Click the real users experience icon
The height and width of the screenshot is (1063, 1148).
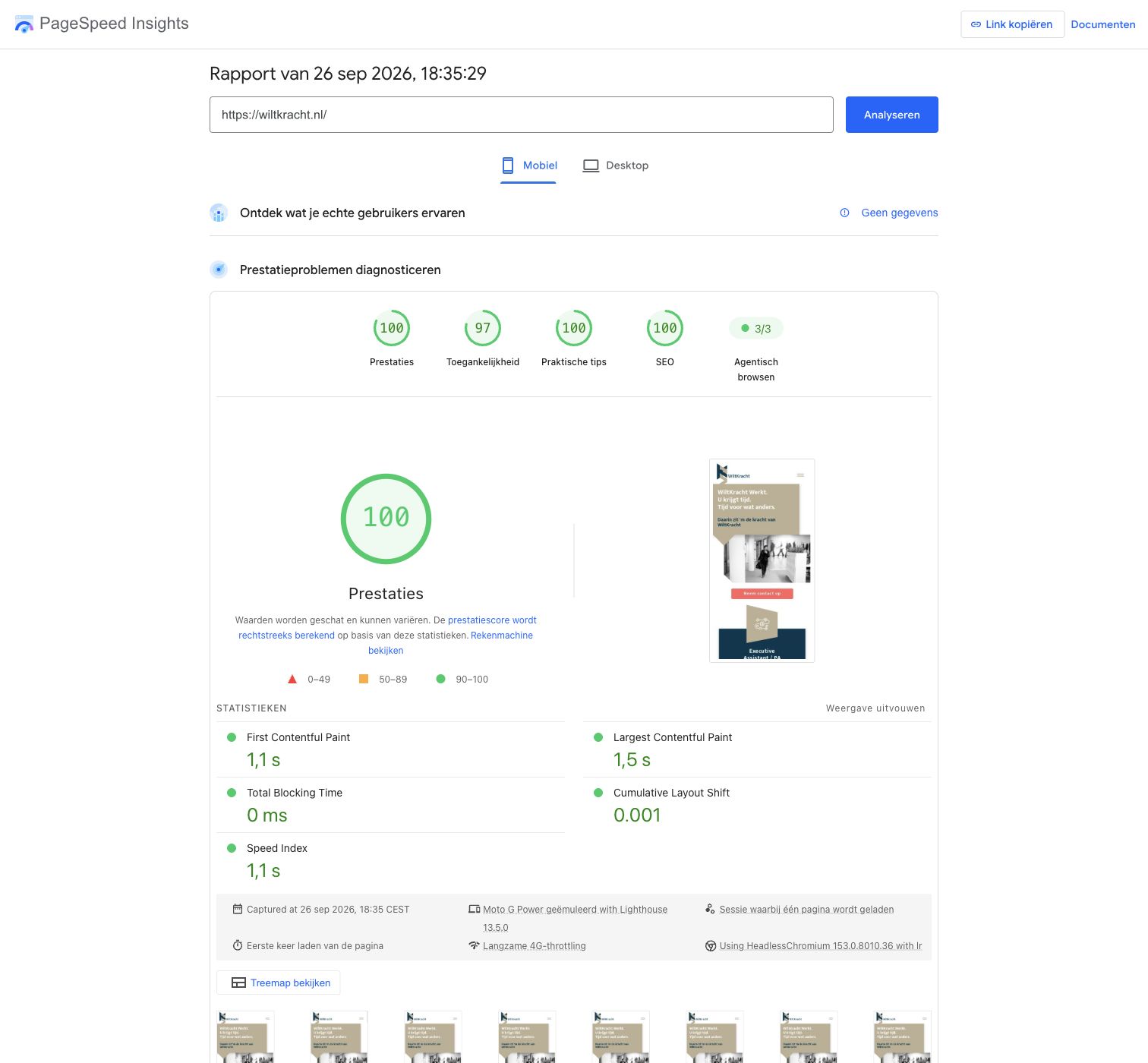click(x=219, y=213)
